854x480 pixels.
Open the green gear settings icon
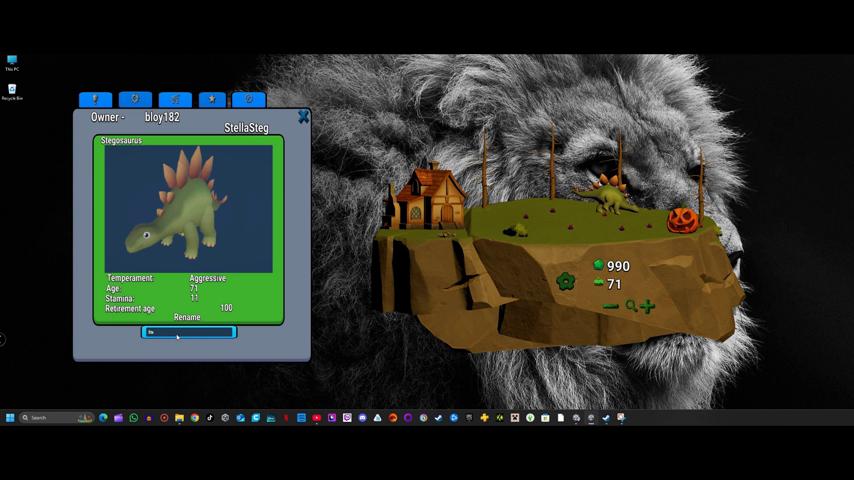tap(565, 282)
